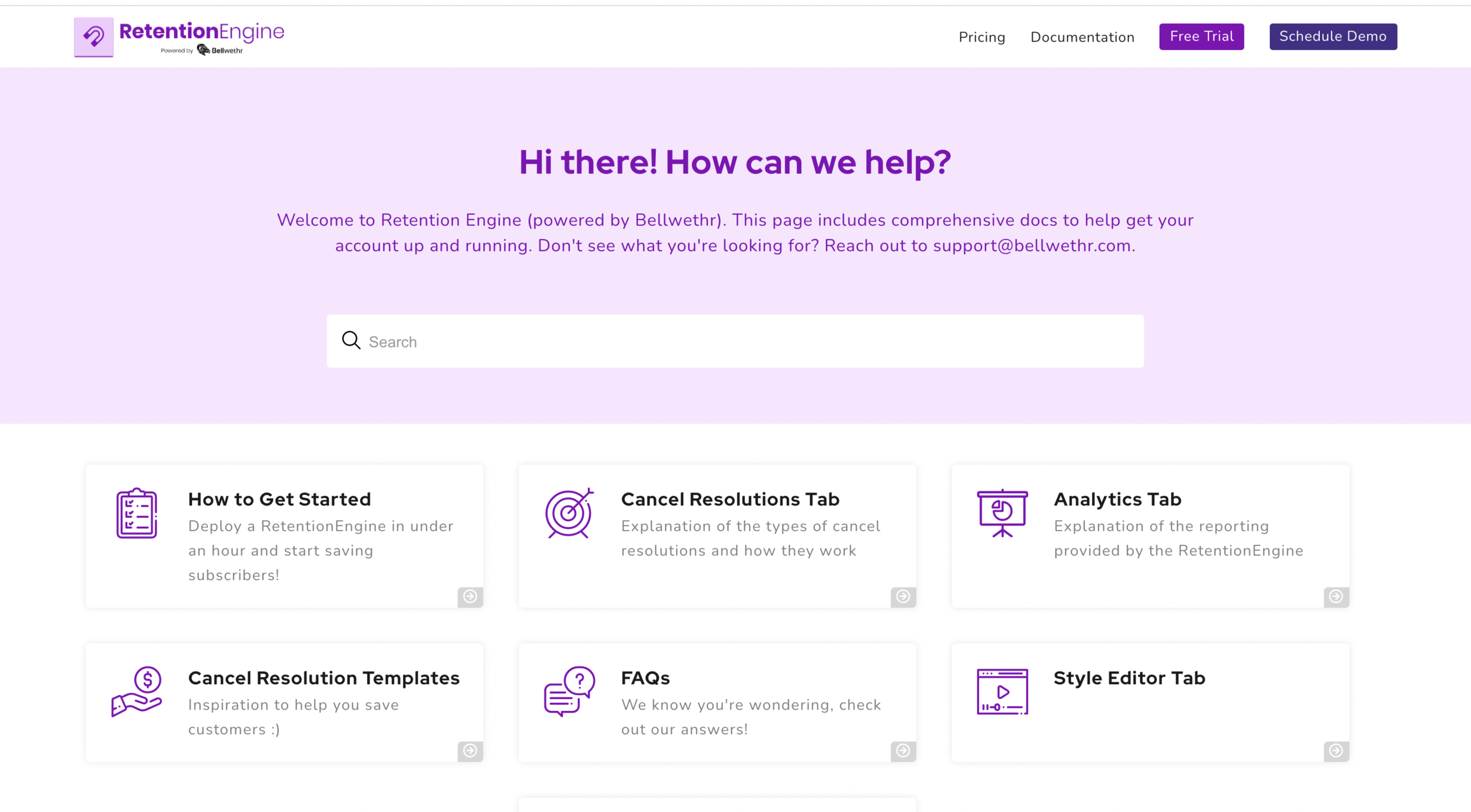Click the arrow icon on Analytics Tab card
Viewport: 1471px width, 812px height.
tap(1336, 597)
